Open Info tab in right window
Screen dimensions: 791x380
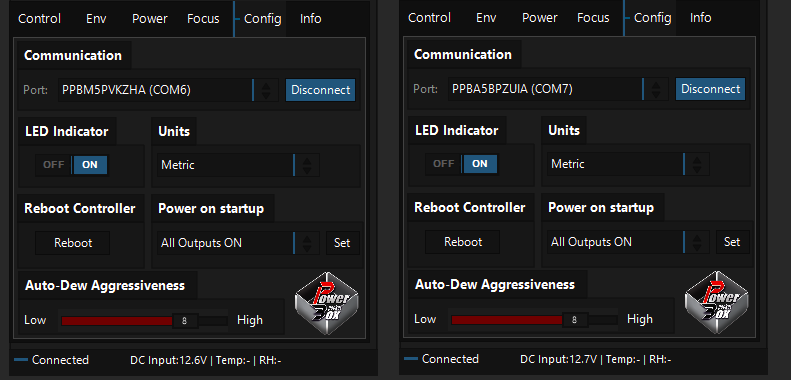tap(701, 18)
